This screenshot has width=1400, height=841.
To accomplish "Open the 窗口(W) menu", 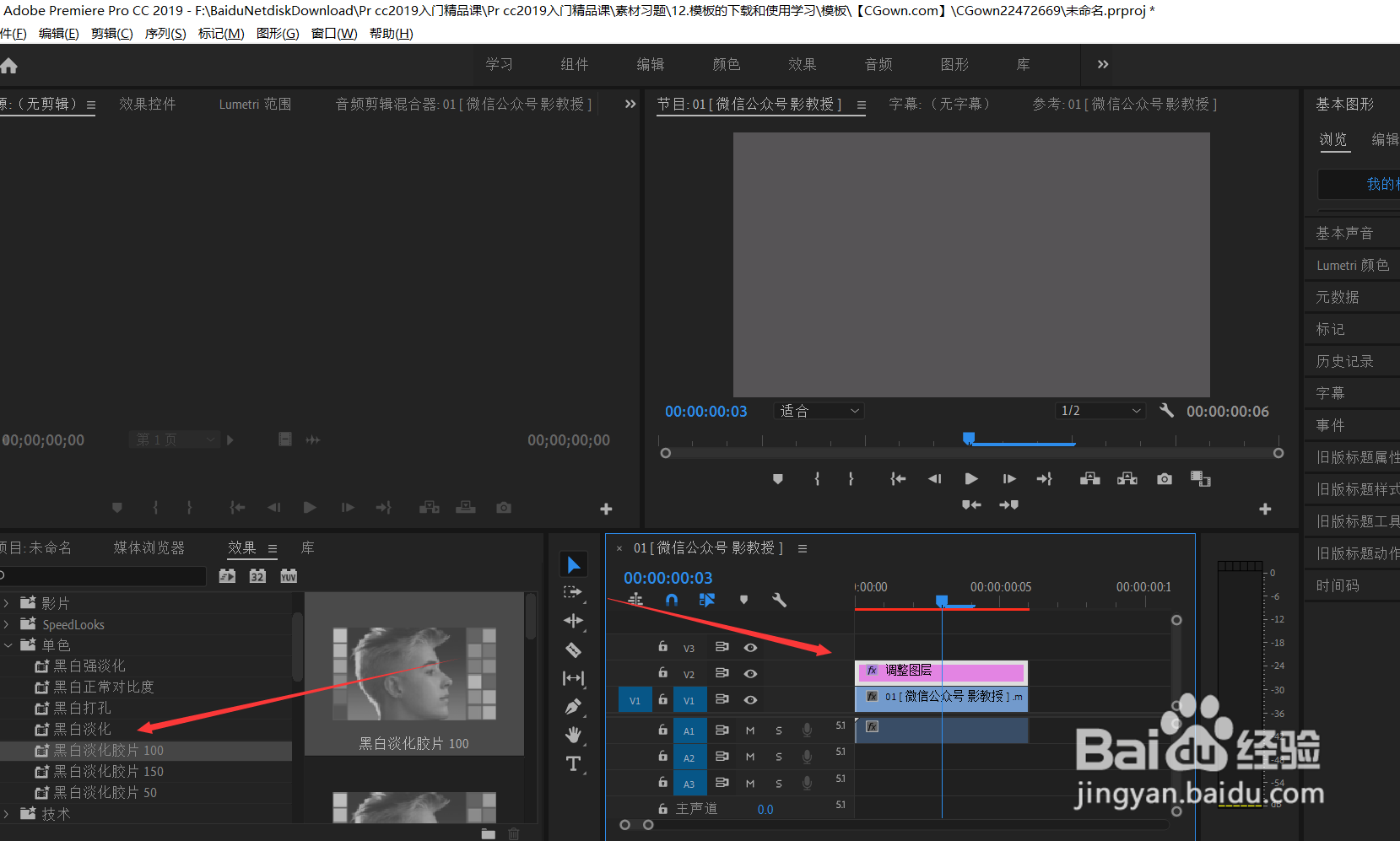I will coord(334,34).
